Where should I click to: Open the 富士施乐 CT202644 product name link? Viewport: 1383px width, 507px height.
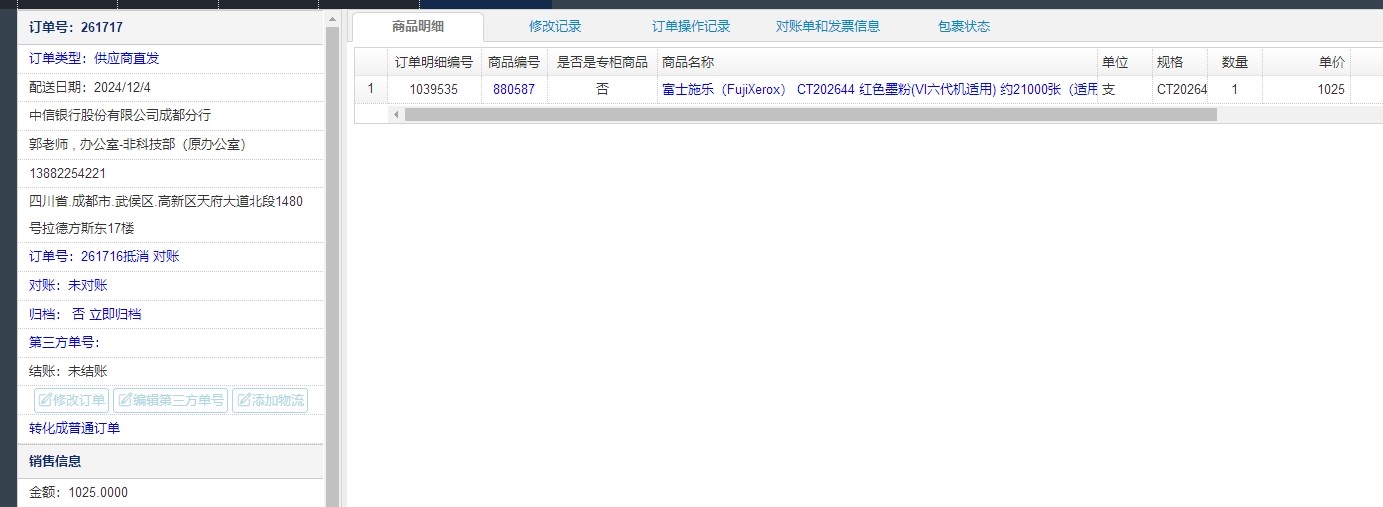(x=879, y=89)
